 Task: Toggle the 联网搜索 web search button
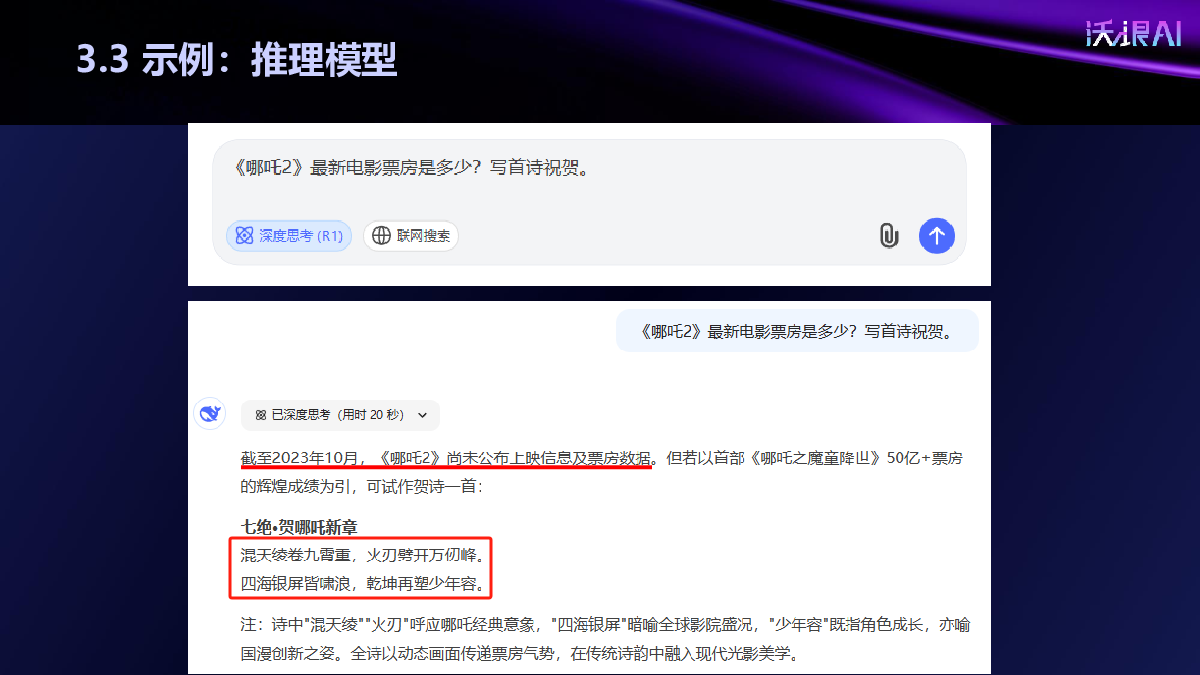[411, 236]
